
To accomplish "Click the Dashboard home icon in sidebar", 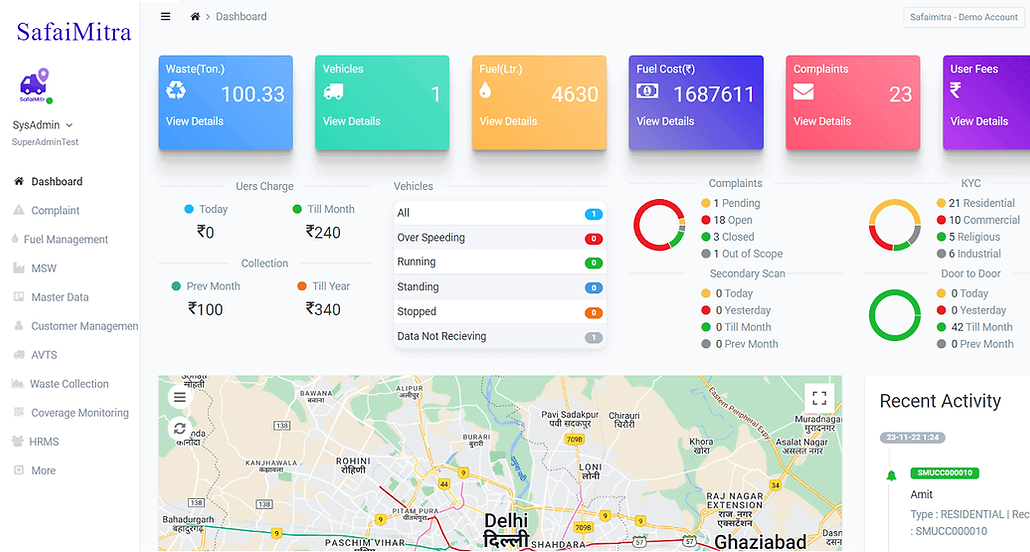I will (19, 181).
